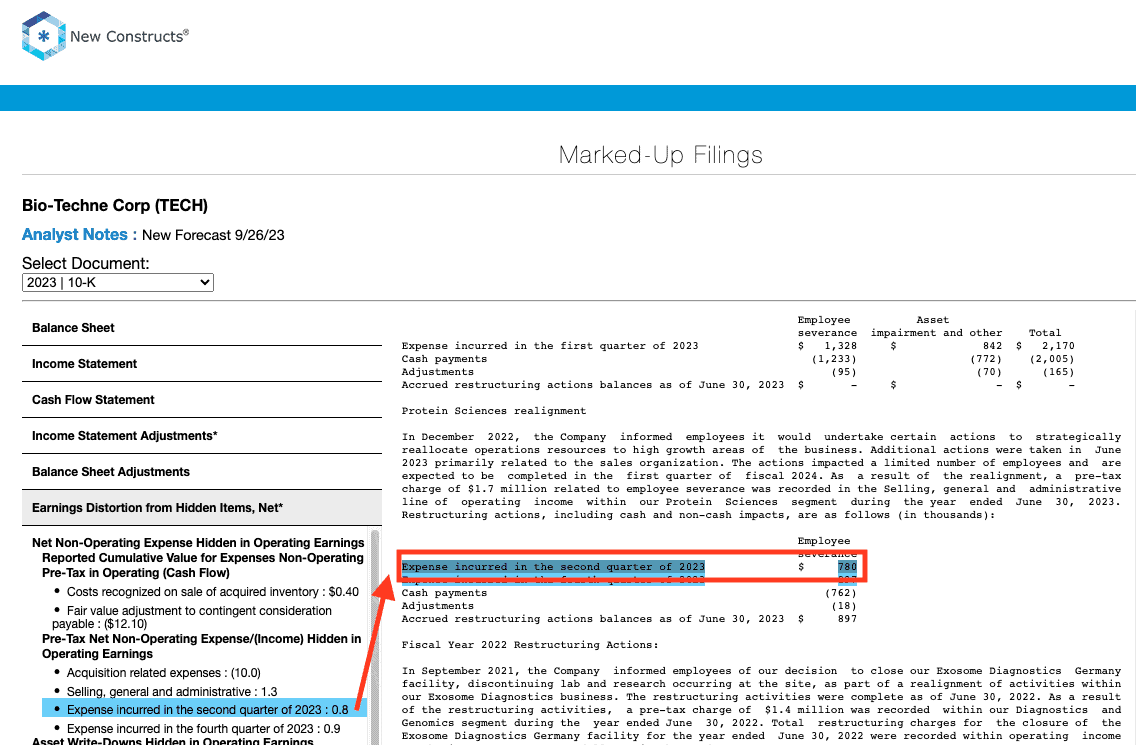Click 'Reported Cumulative Value for Expenses Non-Operating' heading

203,565
